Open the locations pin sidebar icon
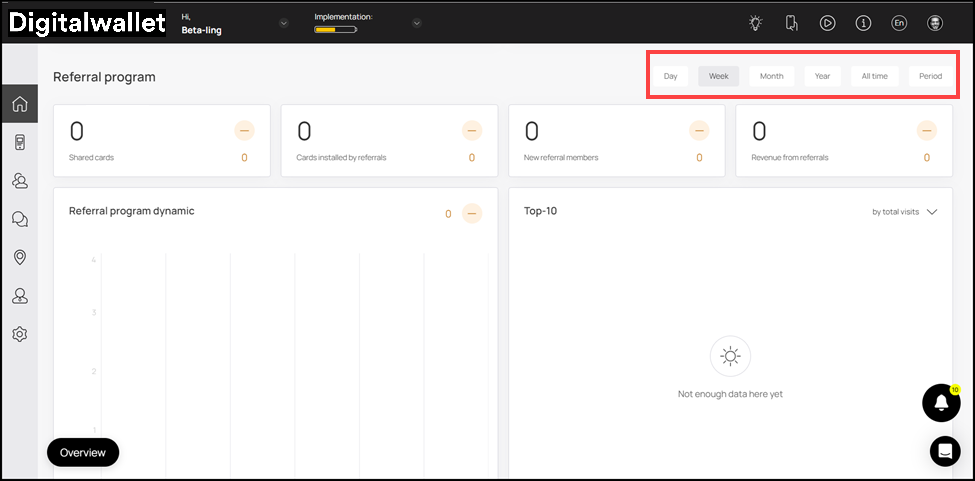 click(x=19, y=257)
